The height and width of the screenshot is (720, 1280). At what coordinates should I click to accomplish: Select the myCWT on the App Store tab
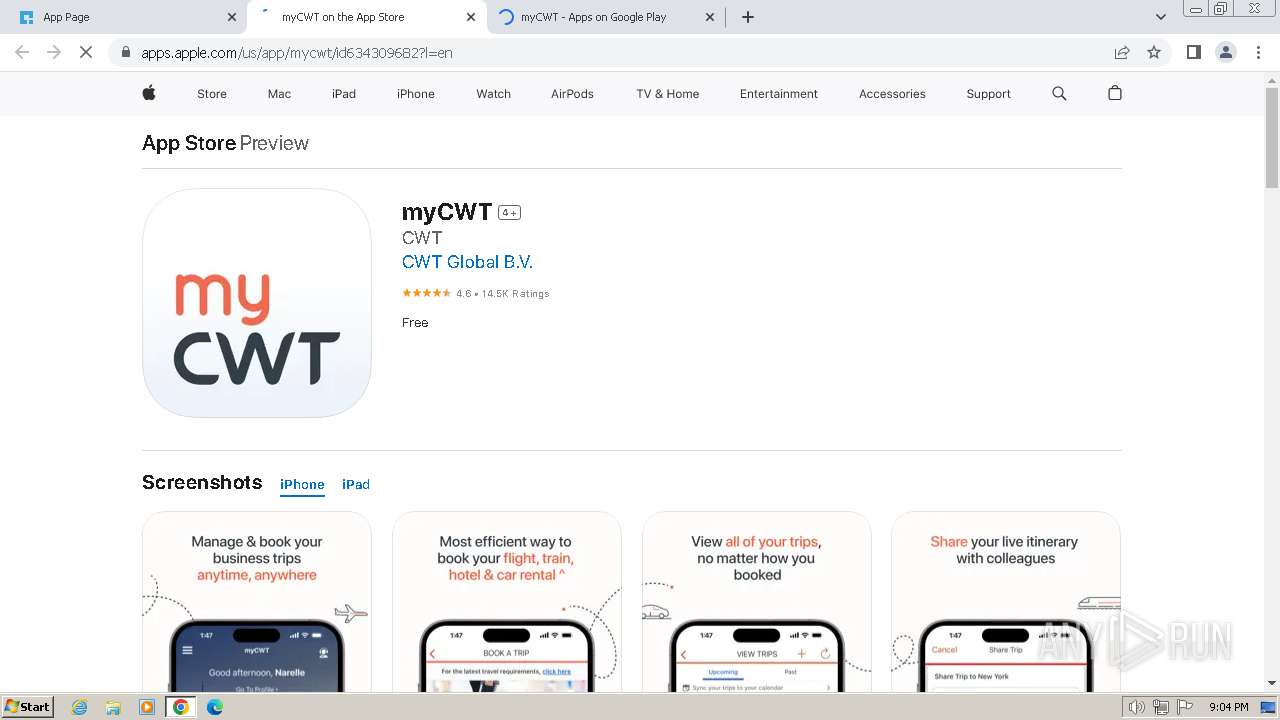pos(366,17)
